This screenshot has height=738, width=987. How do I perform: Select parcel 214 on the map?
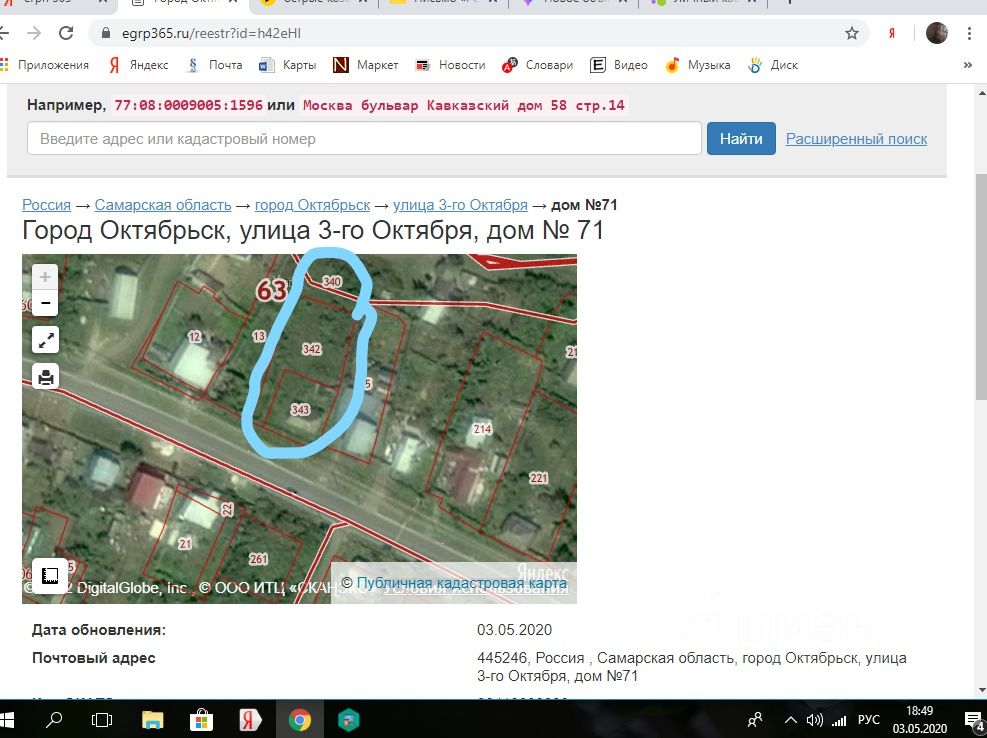482,429
